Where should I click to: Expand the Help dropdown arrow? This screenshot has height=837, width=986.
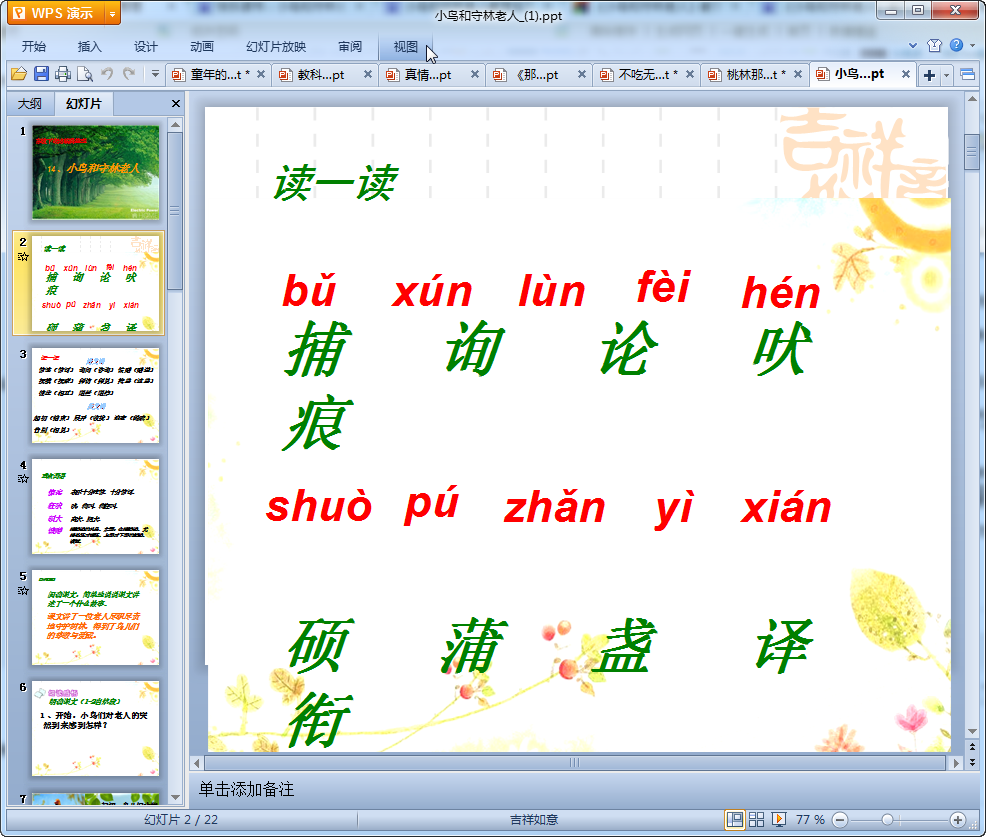point(973,45)
